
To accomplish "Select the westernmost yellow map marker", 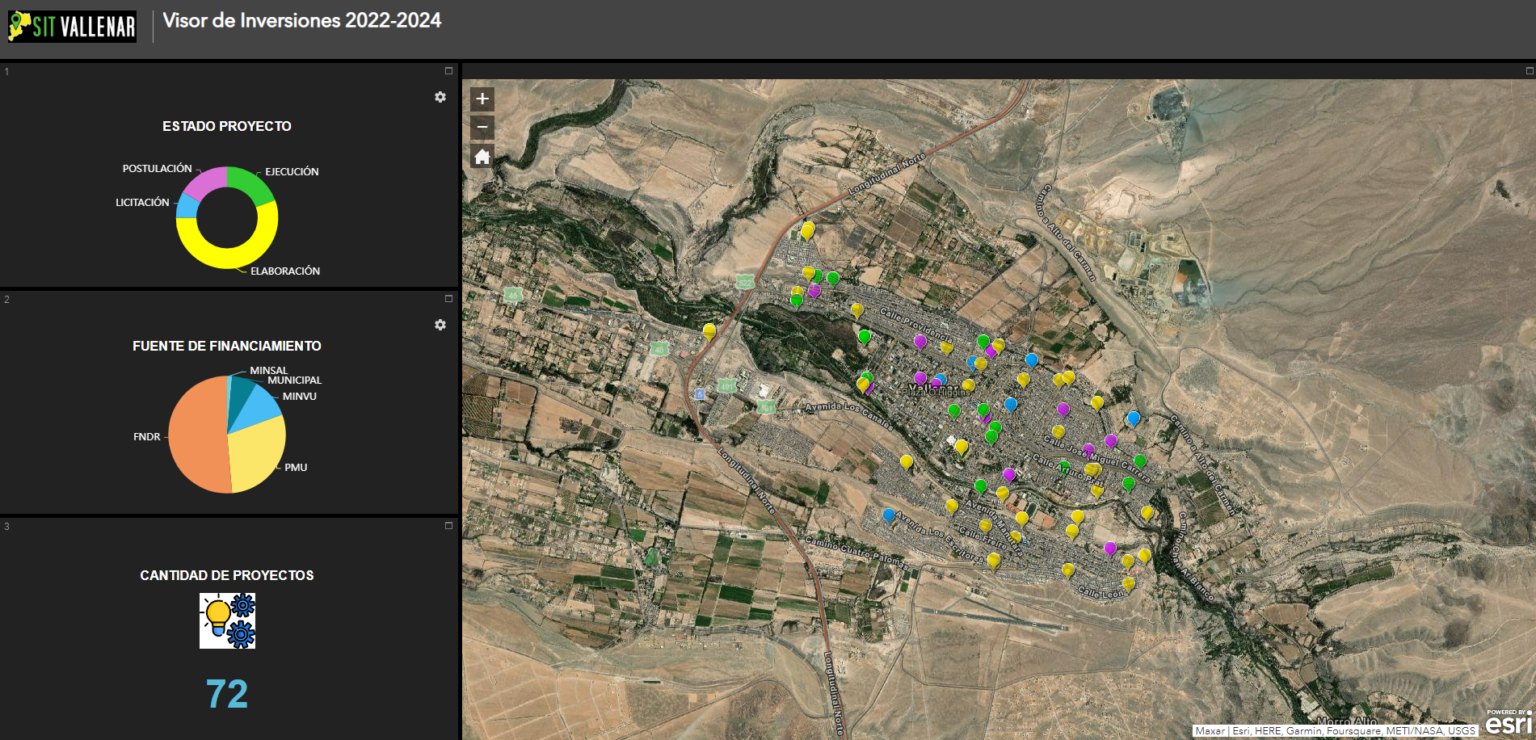I will pos(709,330).
